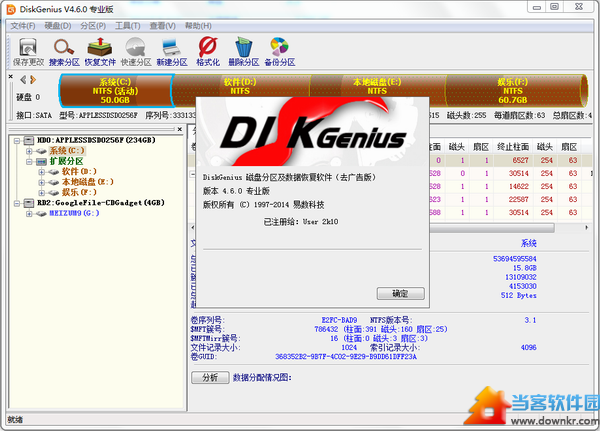Click the end cylinder value 14622
The image size is (600, 431).
518,186
